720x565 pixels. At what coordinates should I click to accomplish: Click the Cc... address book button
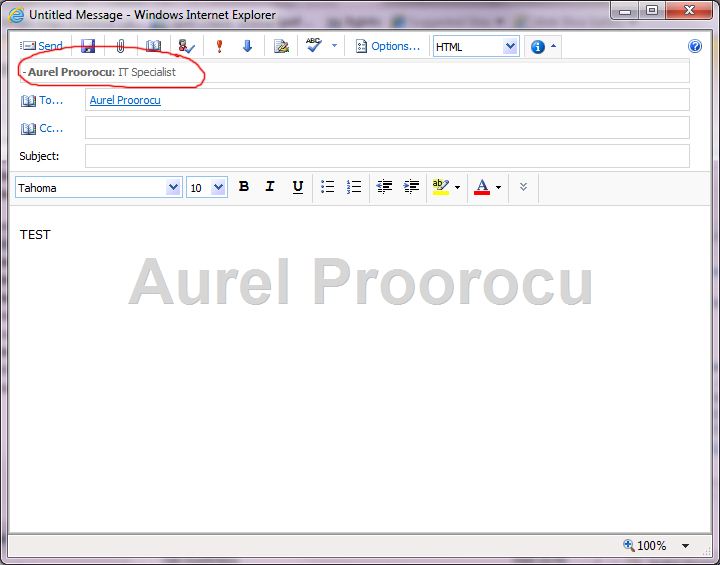pyautogui.click(x=41, y=128)
